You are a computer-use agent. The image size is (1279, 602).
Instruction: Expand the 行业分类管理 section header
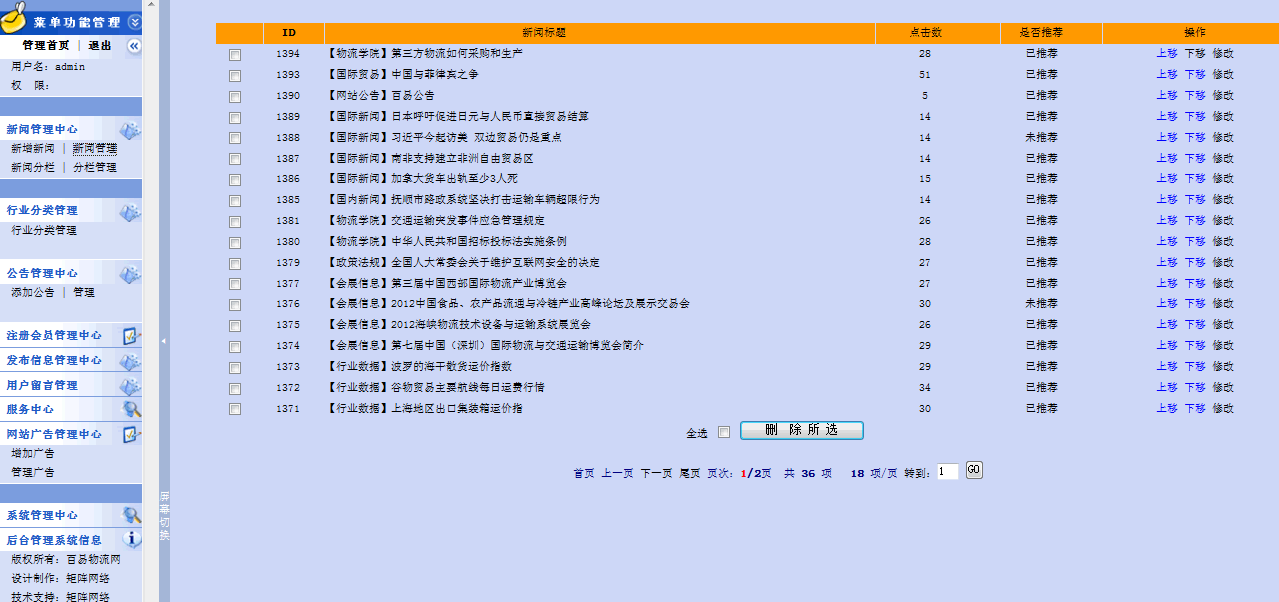tap(42, 211)
